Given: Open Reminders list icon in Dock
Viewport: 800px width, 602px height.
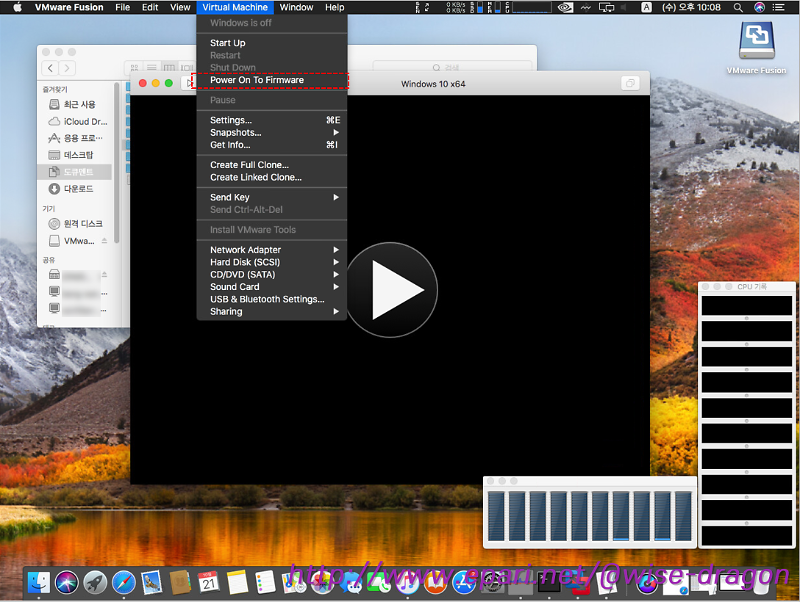Looking at the screenshot, I should coord(265,583).
